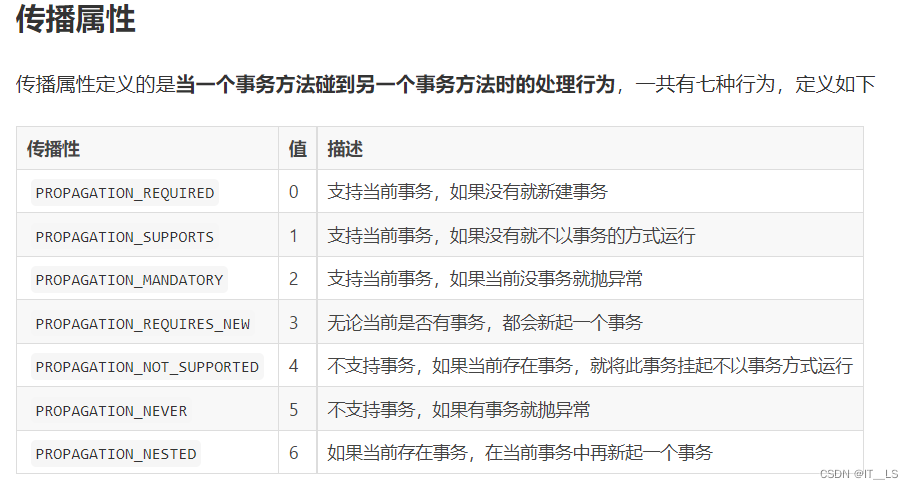Click description 支持当前事务，如果没有就不以事务的方式运行
This screenshot has height=489, width=913.
point(511,236)
